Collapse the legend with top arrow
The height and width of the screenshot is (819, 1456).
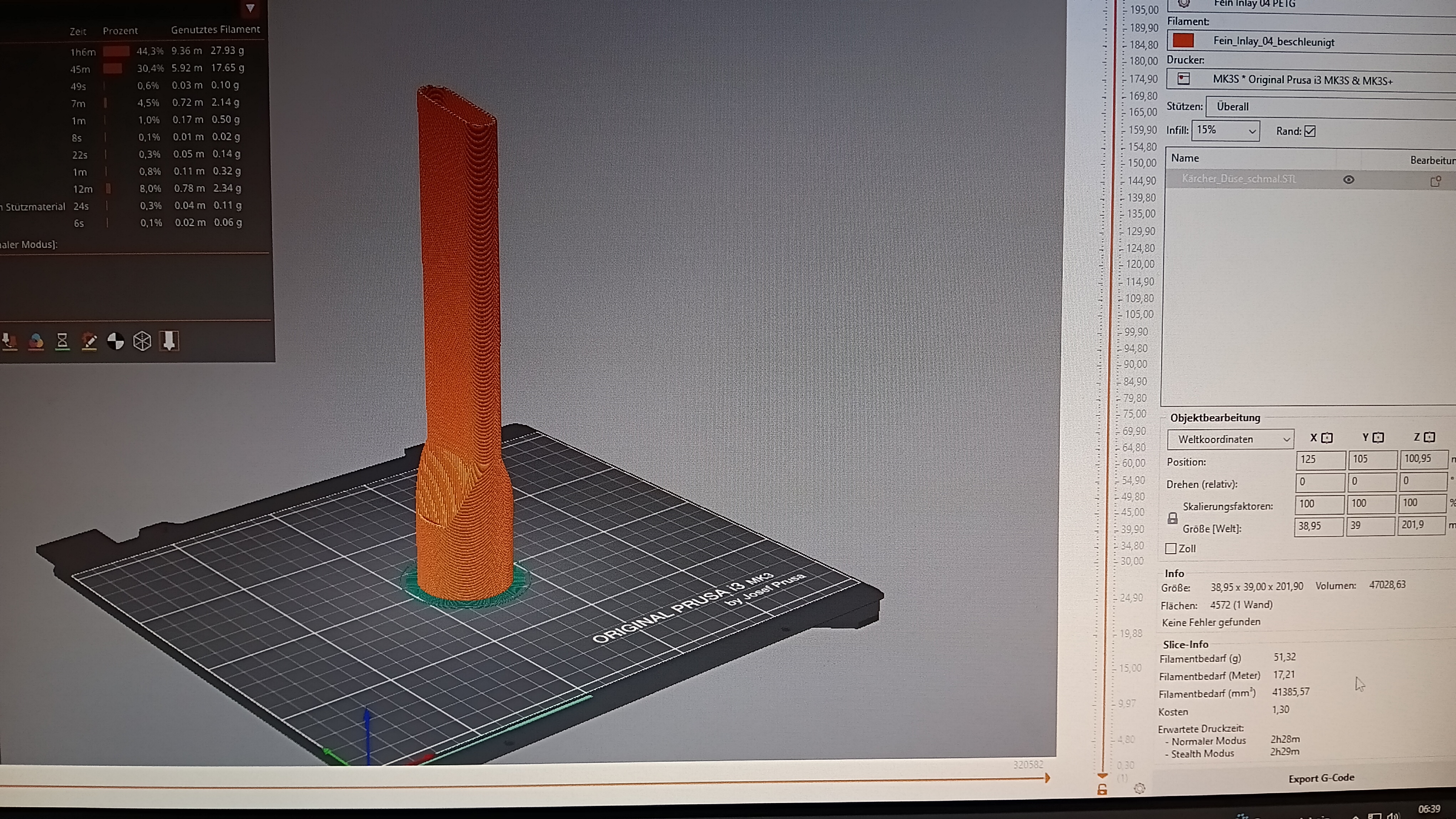(251, 9)
